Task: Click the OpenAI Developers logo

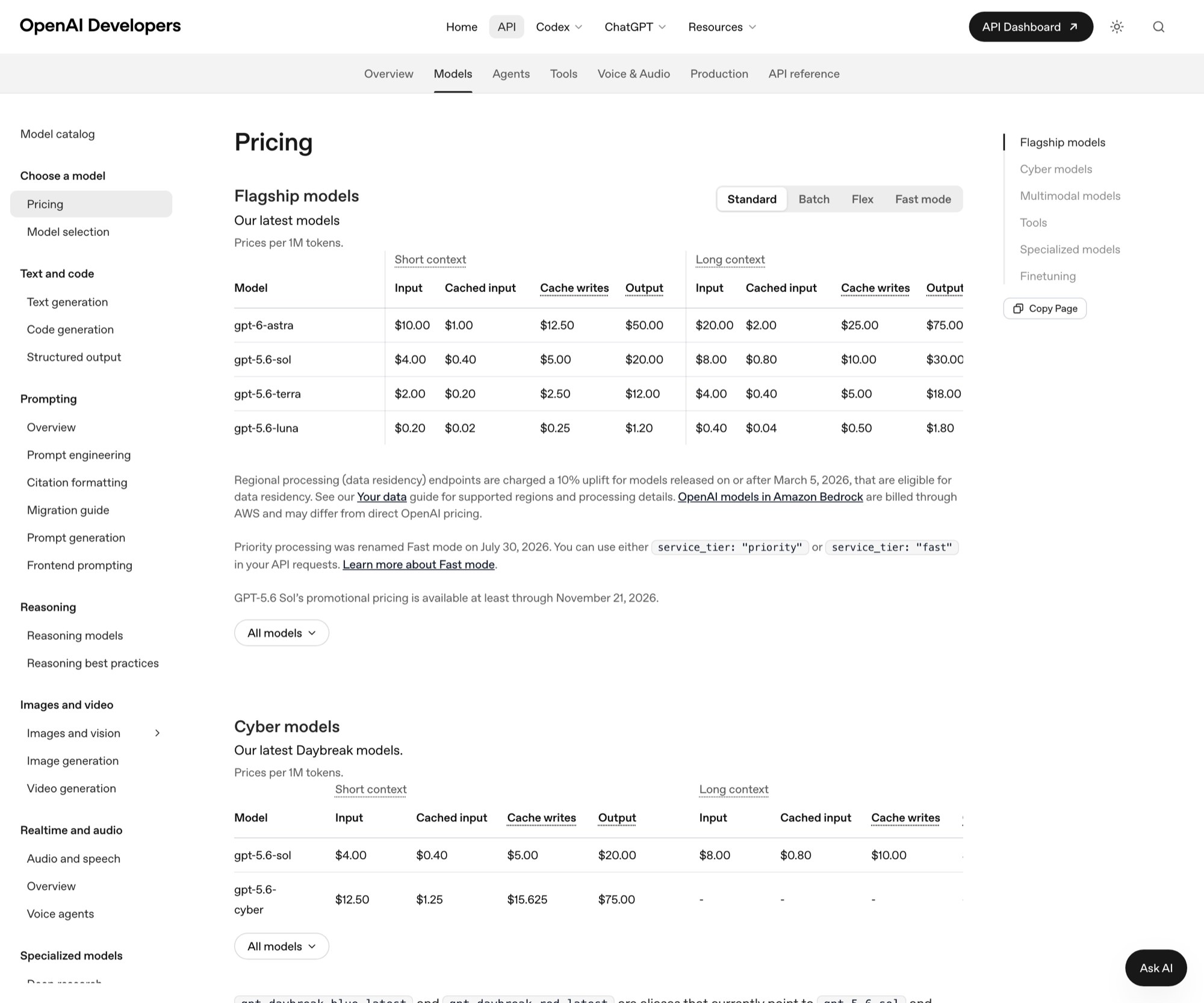Action: 100,25
